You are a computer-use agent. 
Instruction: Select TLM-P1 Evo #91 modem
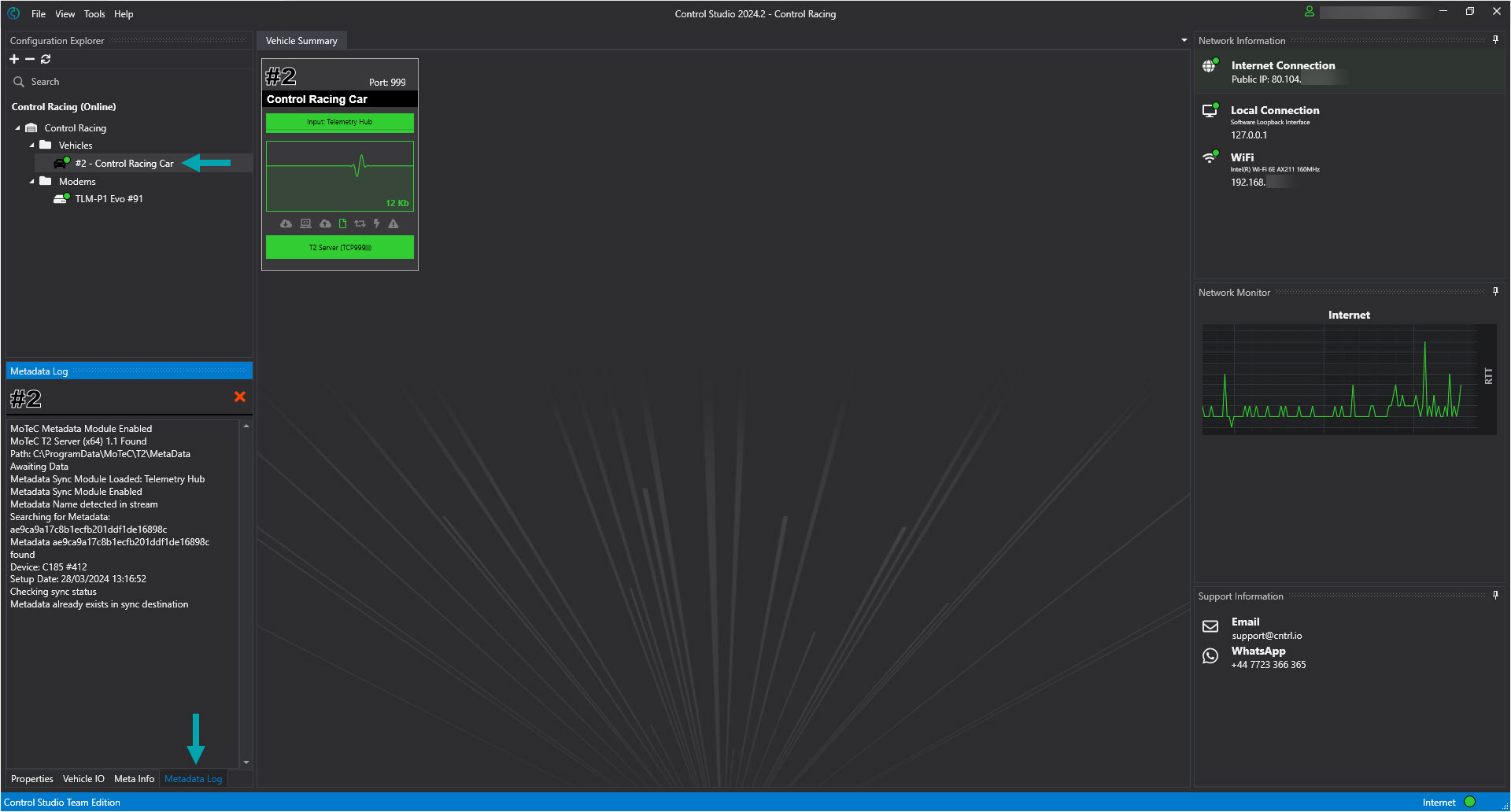[109, 199]
